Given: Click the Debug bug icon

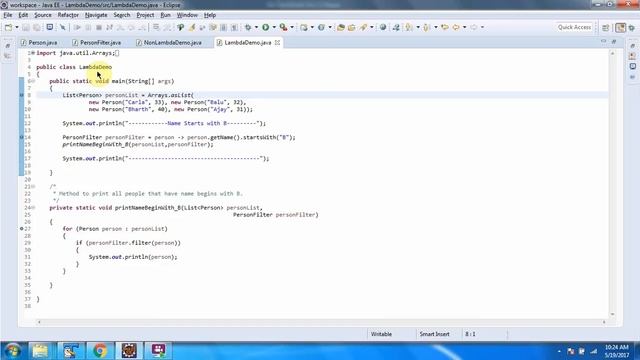Looking at the screenshot, I should pyautogui.click(x=248, y=27).
